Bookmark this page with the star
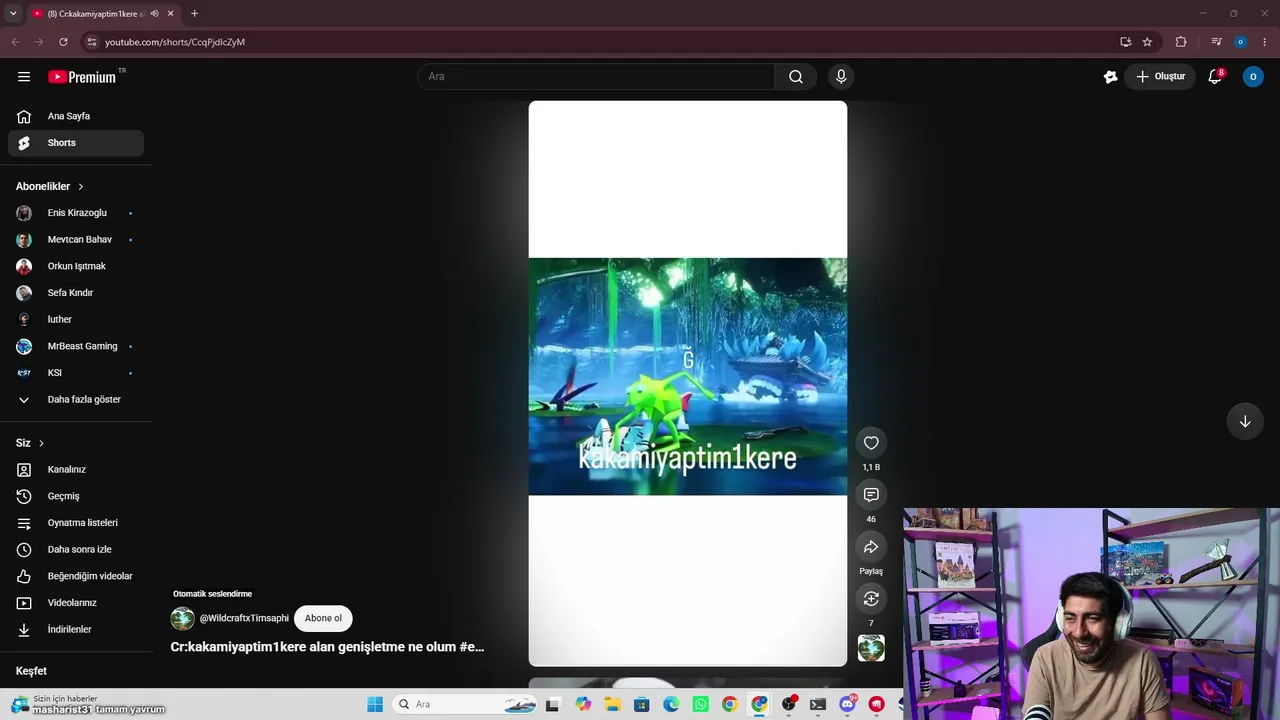The image size is (1280, 720). [1147, 42]
